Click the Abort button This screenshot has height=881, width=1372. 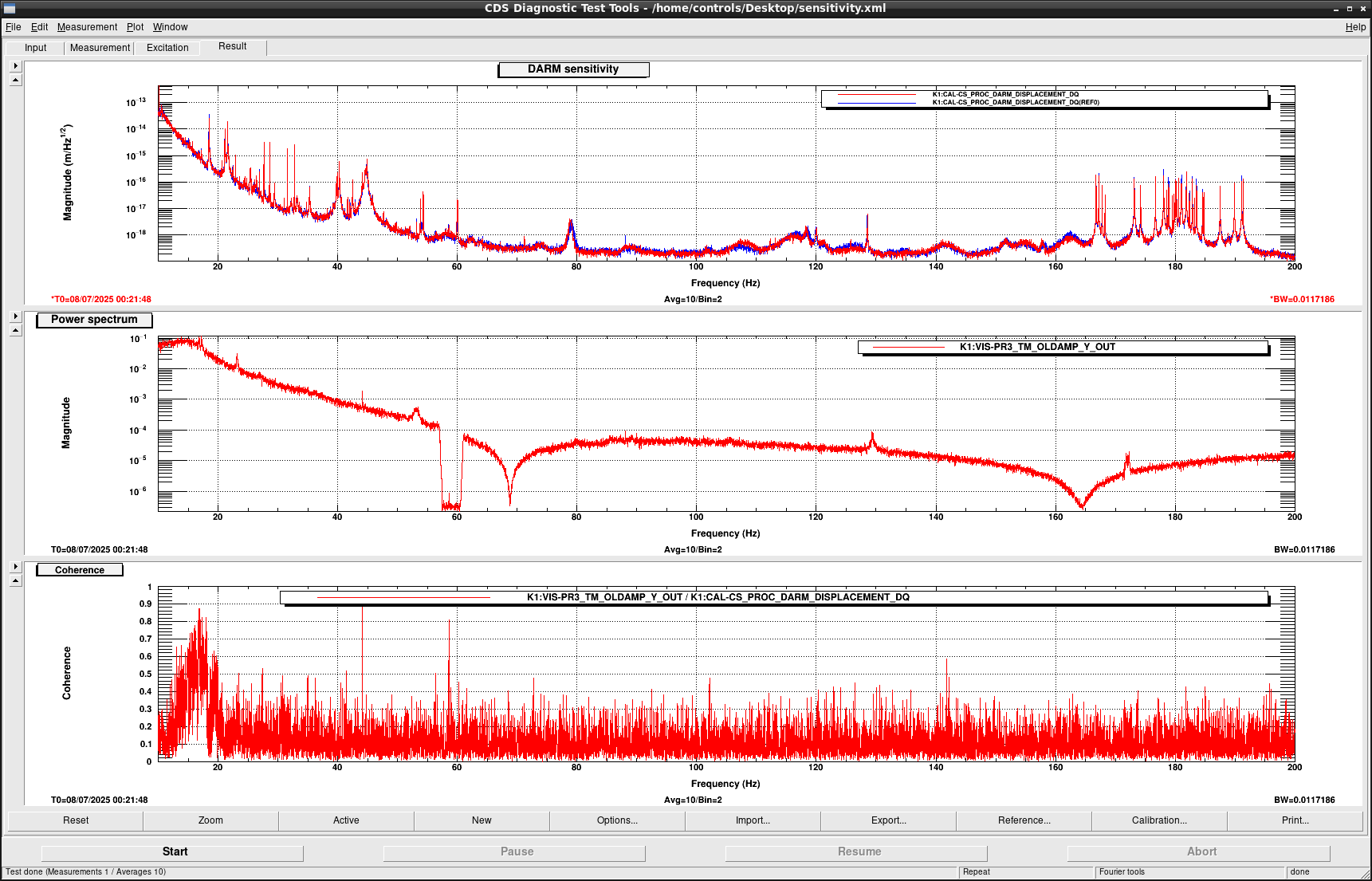point(1199,852)
